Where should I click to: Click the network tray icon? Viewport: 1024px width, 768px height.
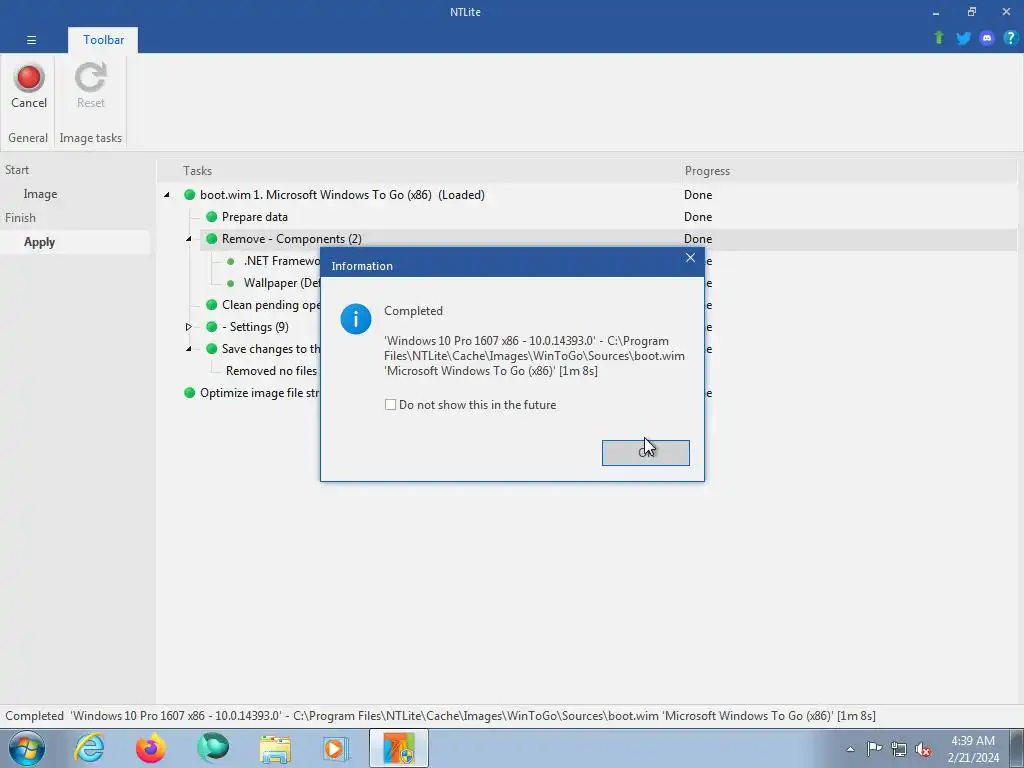pyautogui.click(x=899, y=749)
